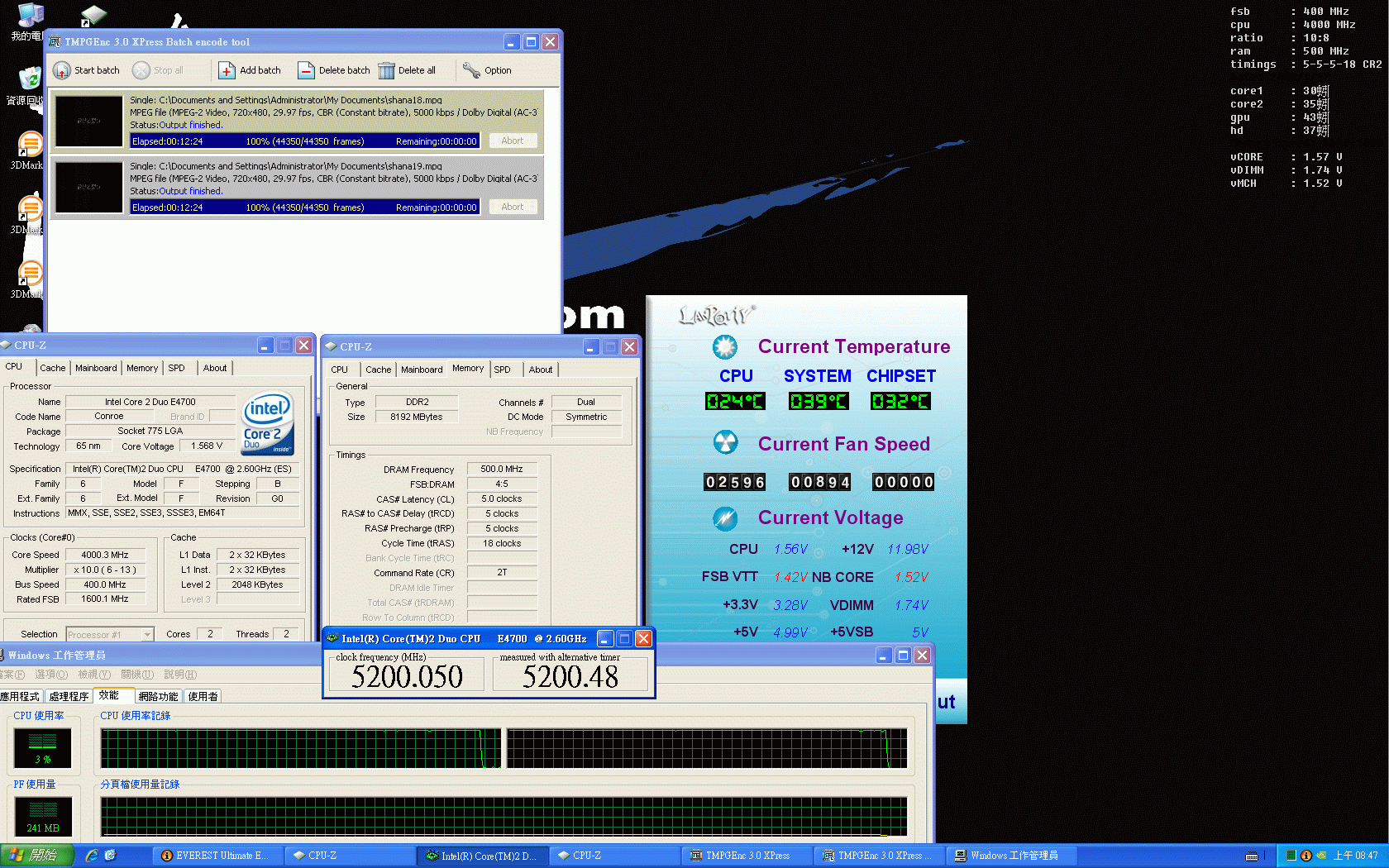Click the CPU temperature 024°C display
The image size is (1389, 868).
click(735, 402)
